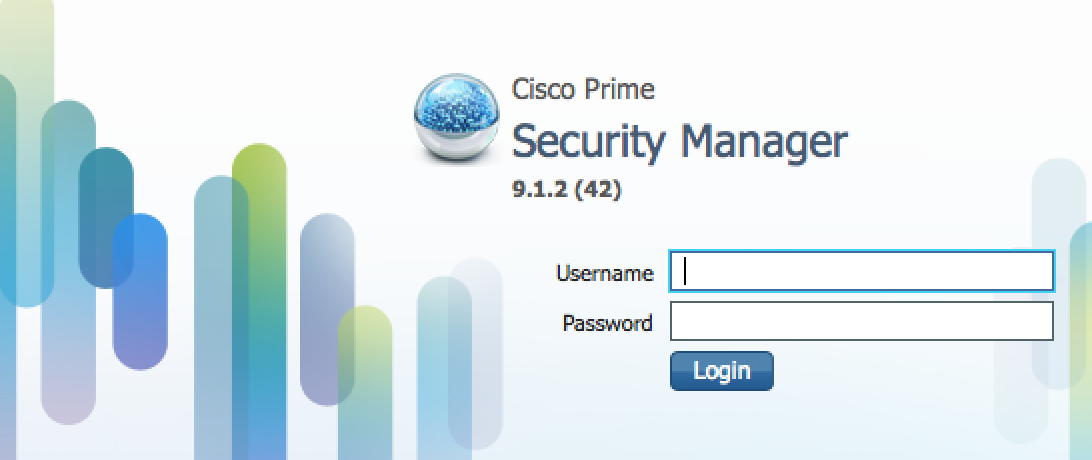Click the Username label text
This screenshot has height=460, width=1092.
[x=604, y=273]
